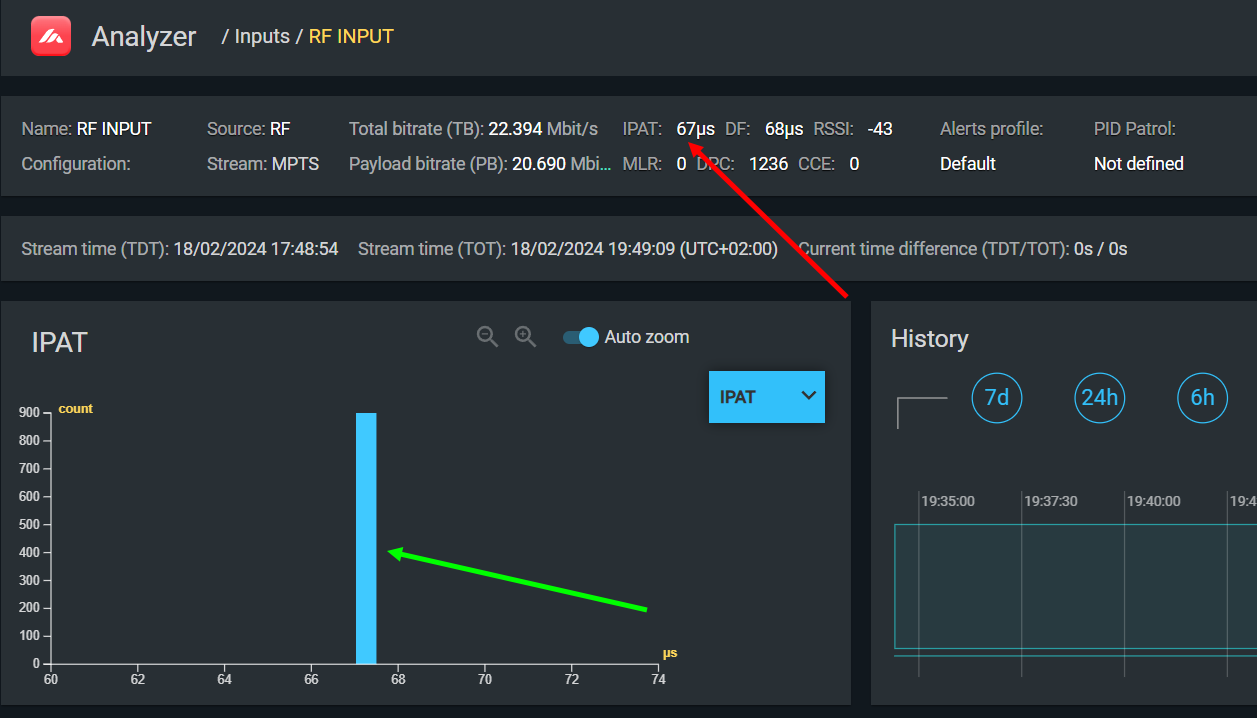The image size is (1257, 718).
Task: Click the 19:40:00 history timeline marker
Action: click(1153, 501)
